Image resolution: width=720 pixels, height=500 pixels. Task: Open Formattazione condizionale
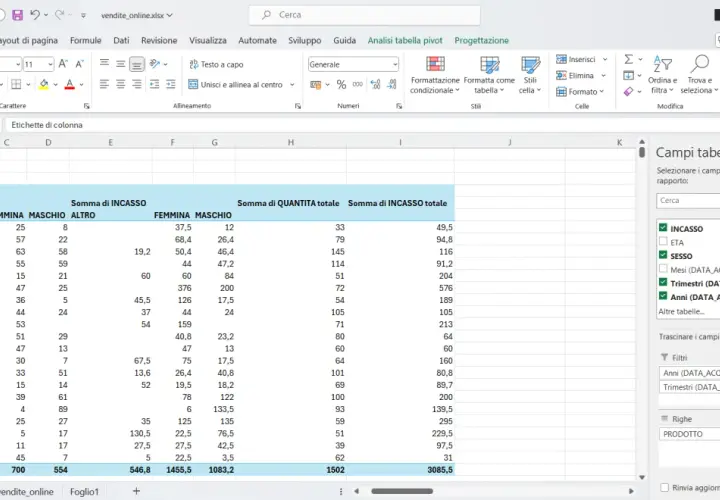[435, 75]
